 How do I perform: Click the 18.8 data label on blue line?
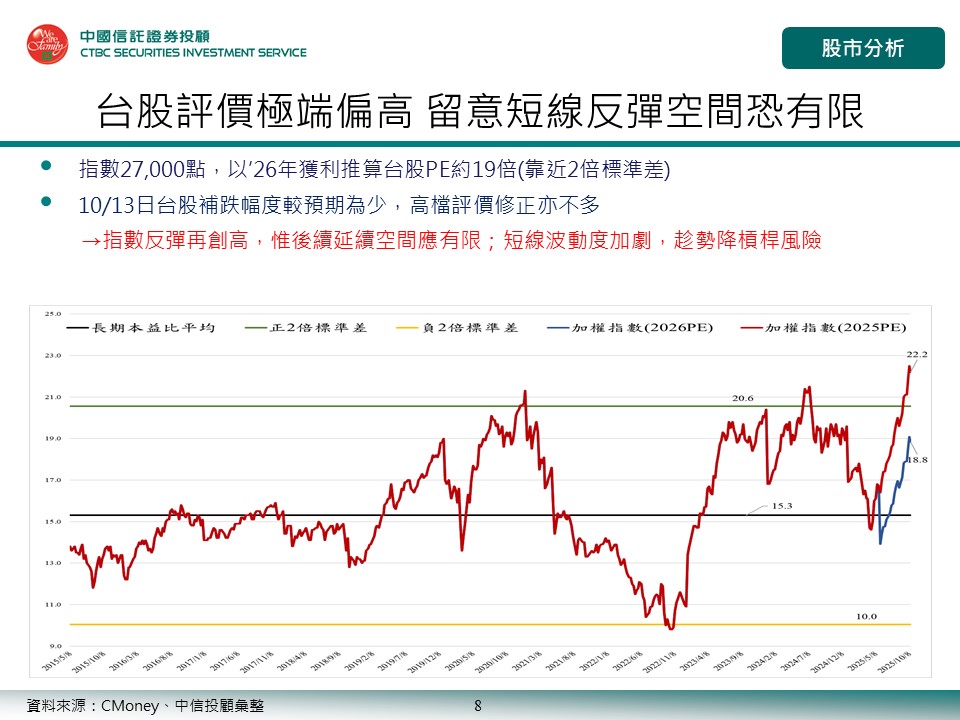click(x=917, y=458)
